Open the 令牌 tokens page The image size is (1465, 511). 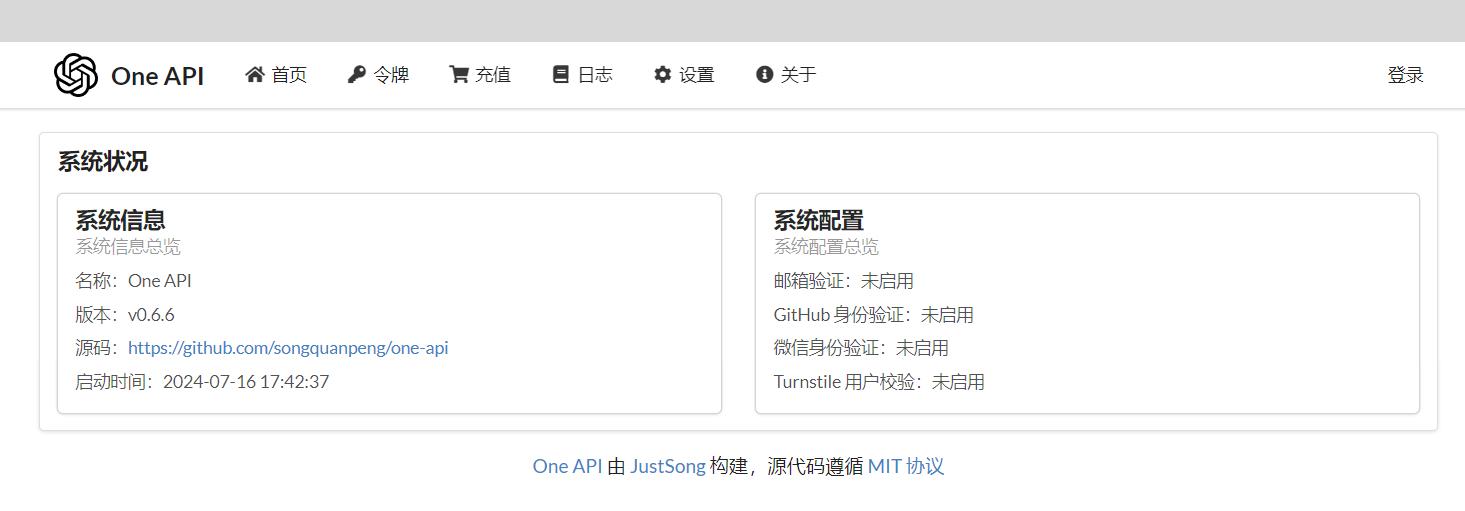[x=378, y=75]
